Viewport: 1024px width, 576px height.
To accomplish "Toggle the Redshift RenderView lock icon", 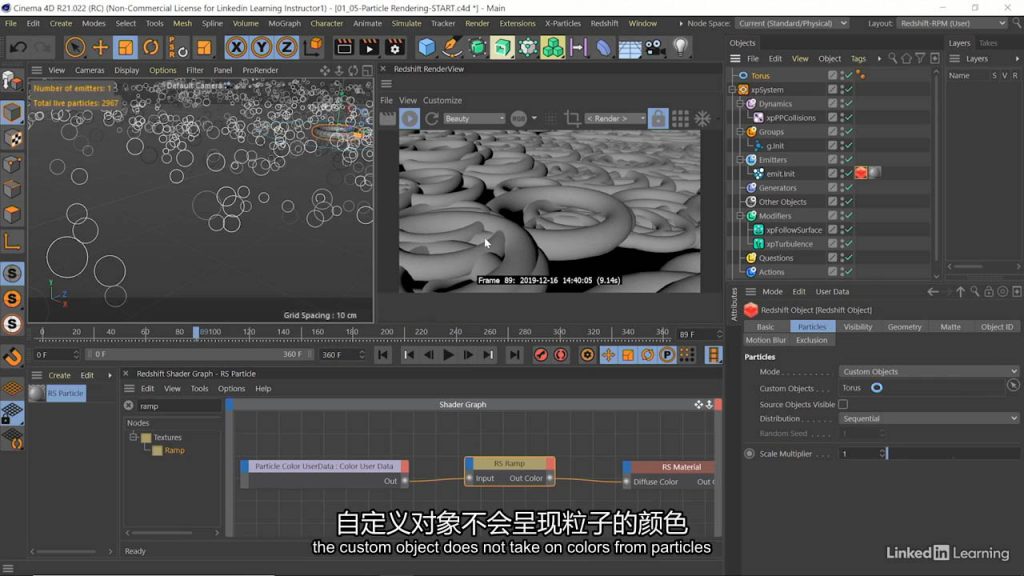I will point(658,118).
